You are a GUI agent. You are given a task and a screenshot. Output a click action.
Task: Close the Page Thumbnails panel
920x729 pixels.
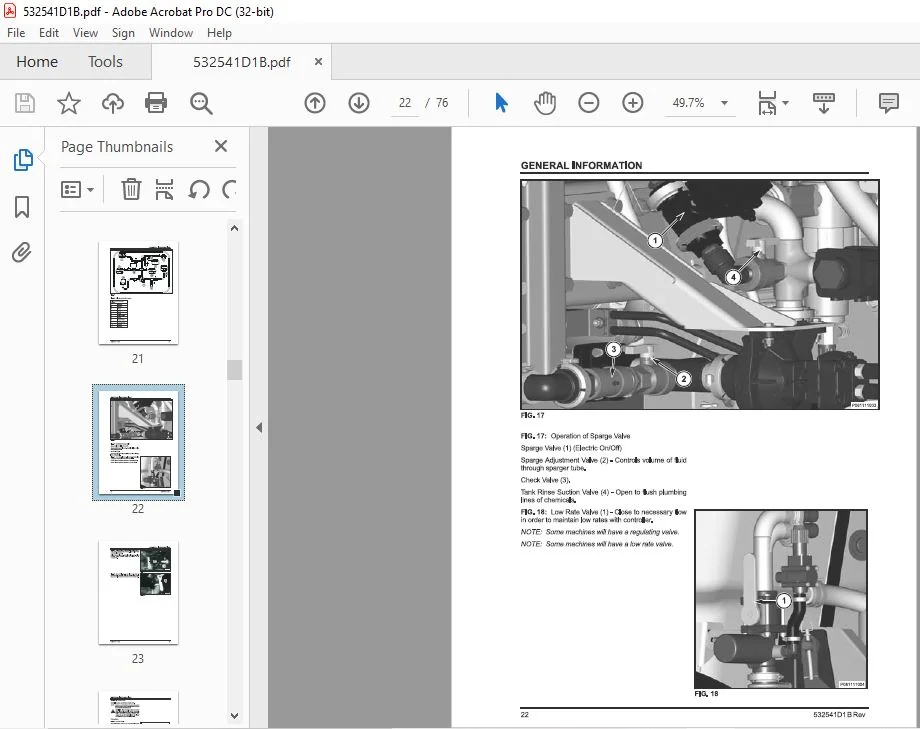(x=221, y=146)
